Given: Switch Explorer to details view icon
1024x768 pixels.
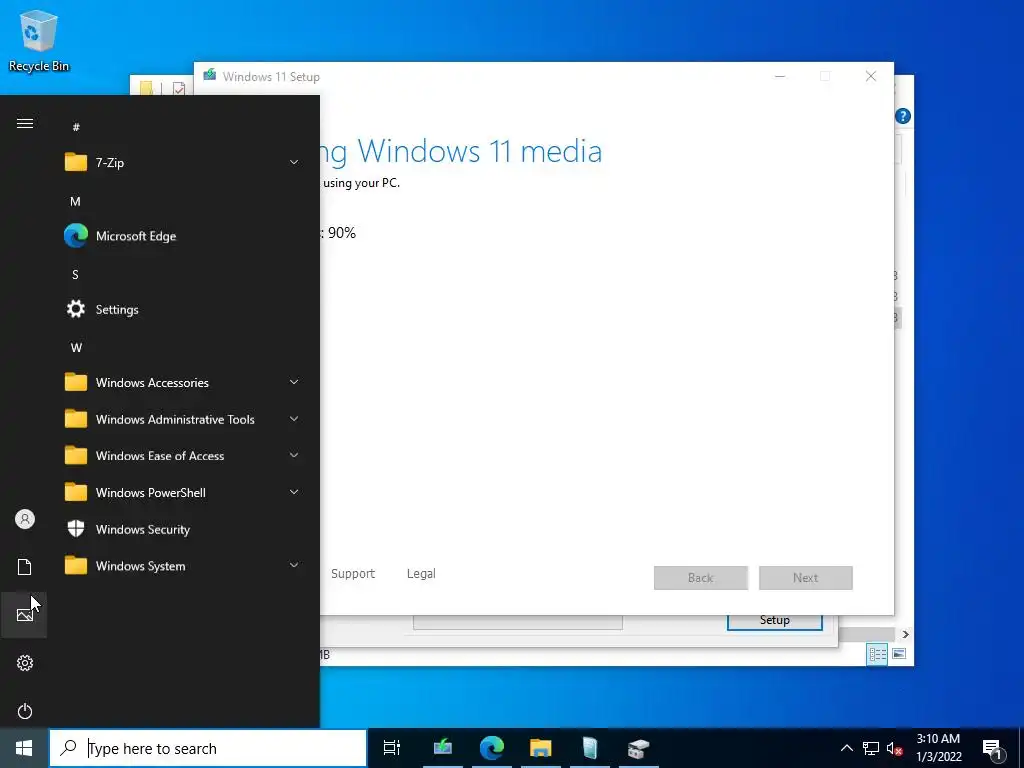Looking at the screenshot, I should [x=877, y=654].
